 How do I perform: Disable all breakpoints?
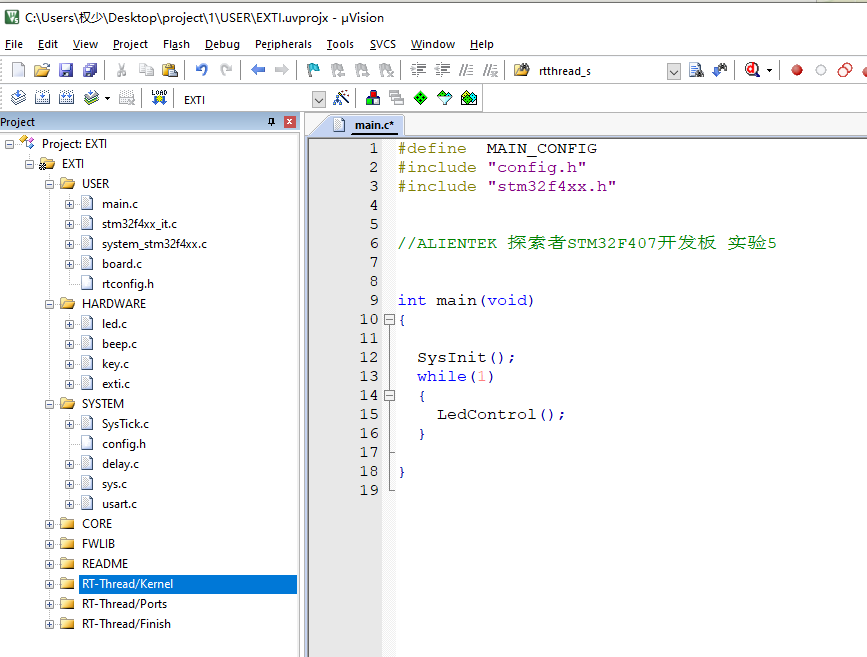click(843, 71)
